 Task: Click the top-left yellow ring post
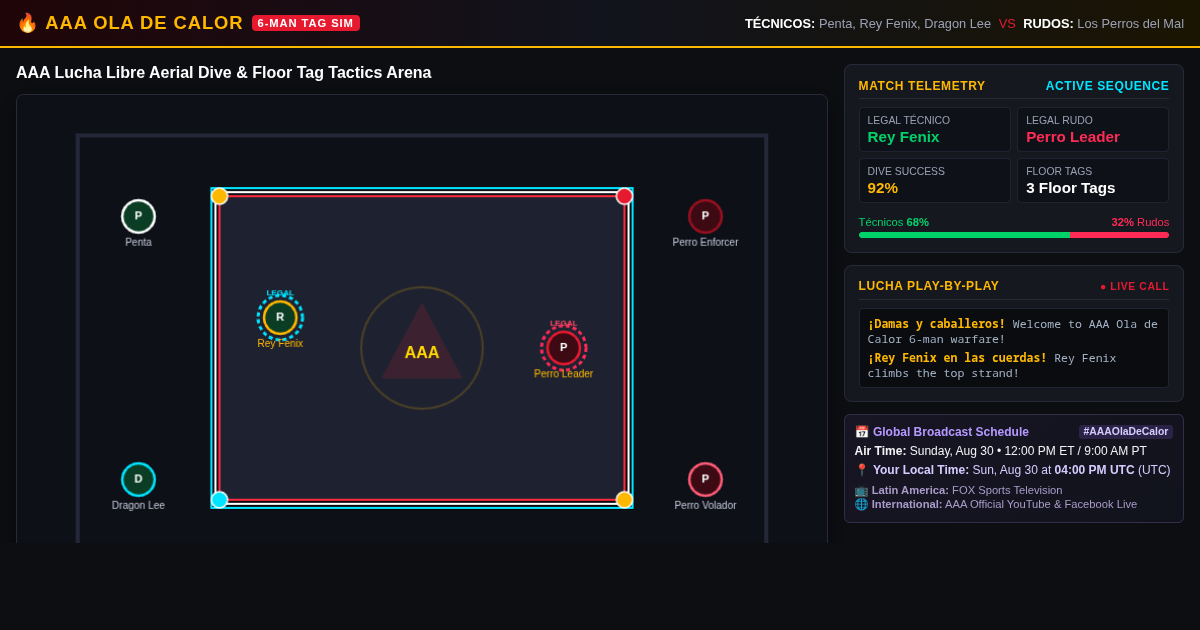(219, 196)
